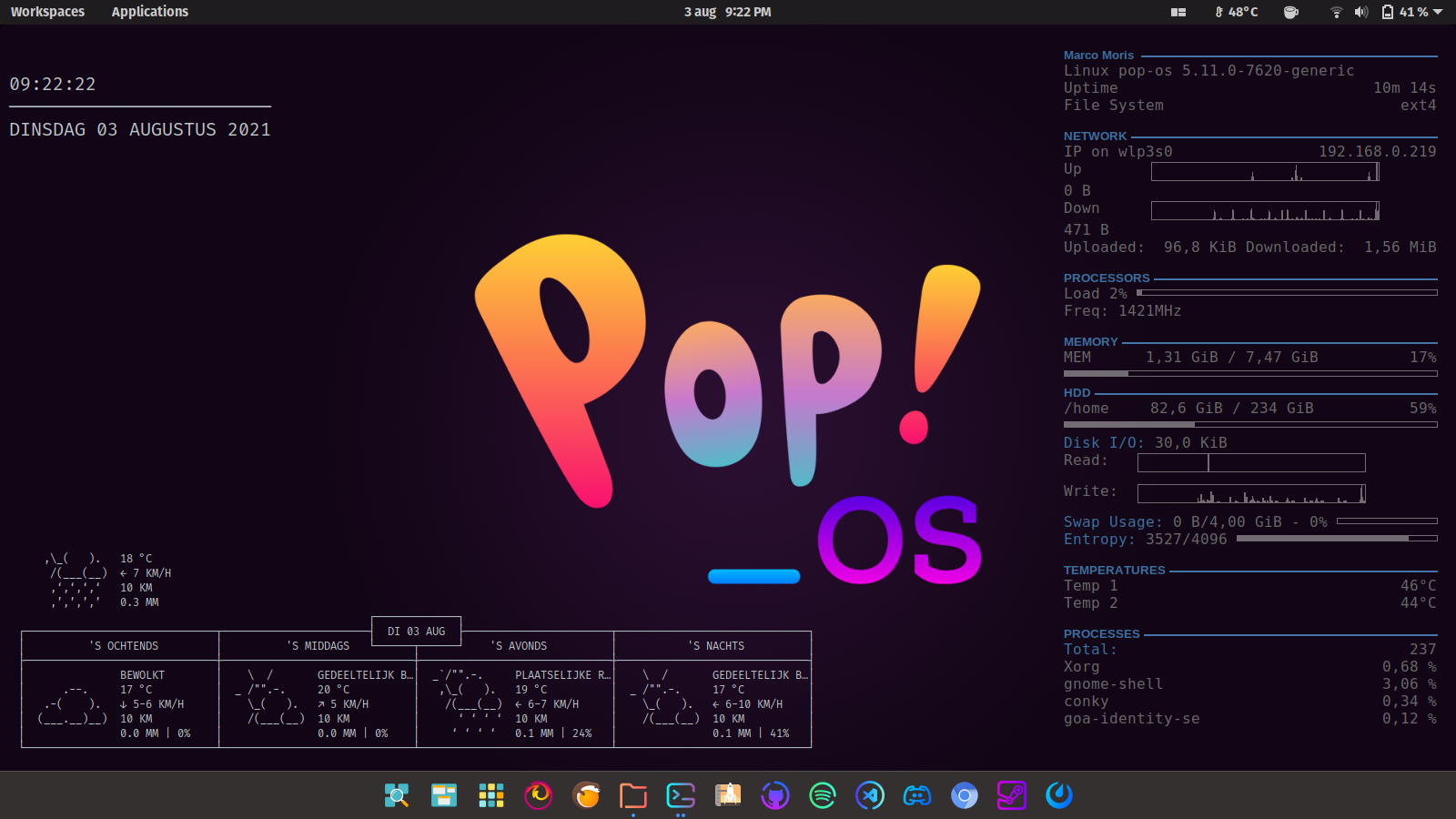Open the 3 aug 9:22 PM clock menu
This screenshot has height=819, width=1456.
(728, 12)
